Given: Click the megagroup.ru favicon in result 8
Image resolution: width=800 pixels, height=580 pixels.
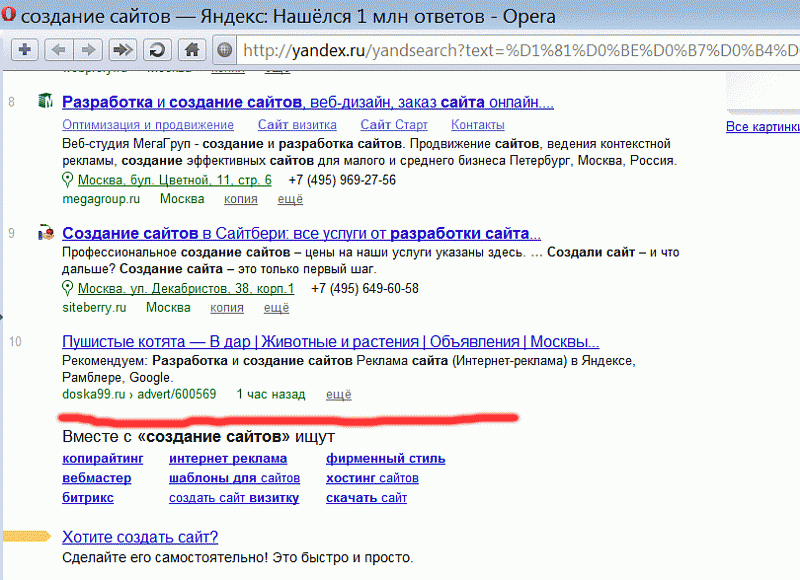Looking at the screenshot, I should 46,101.
